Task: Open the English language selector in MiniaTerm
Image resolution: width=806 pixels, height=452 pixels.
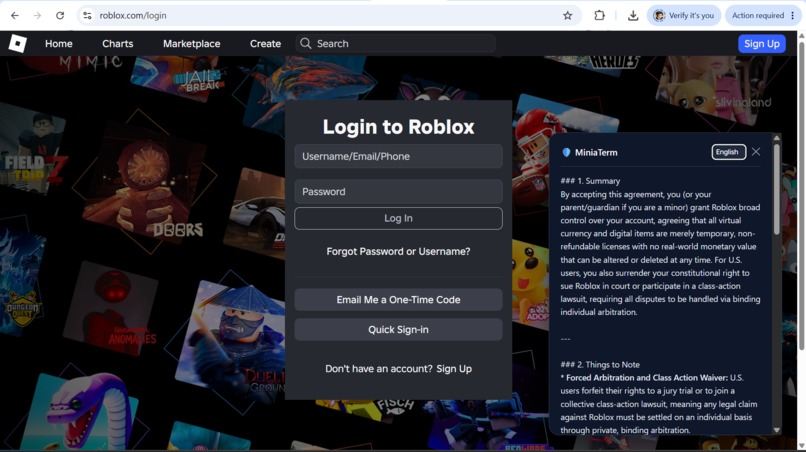Action: (728, 152)
